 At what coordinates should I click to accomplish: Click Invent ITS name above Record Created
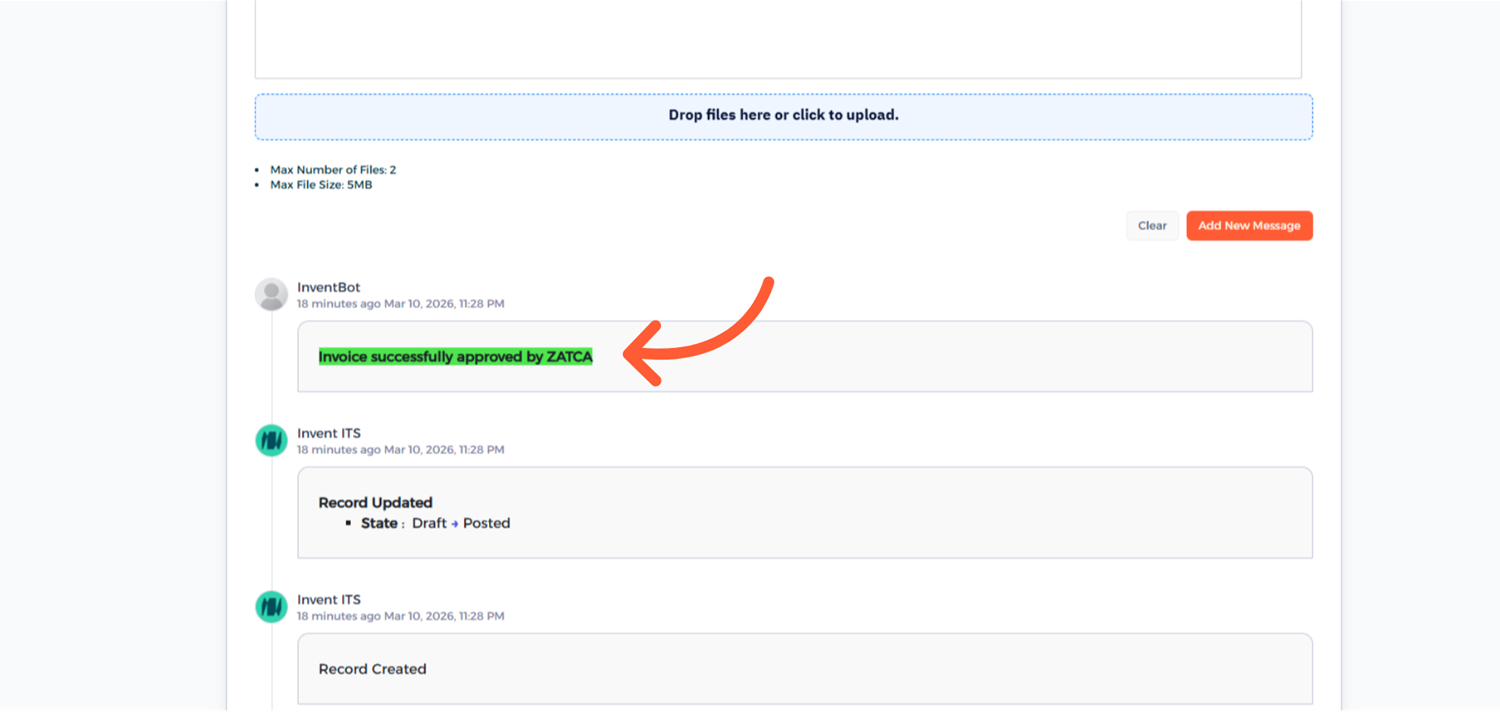point(328,599)
